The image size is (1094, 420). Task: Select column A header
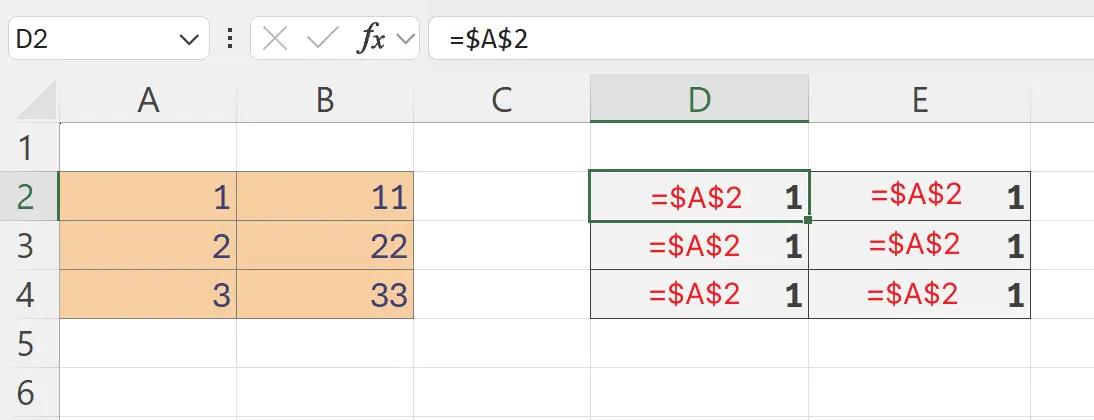148,100
